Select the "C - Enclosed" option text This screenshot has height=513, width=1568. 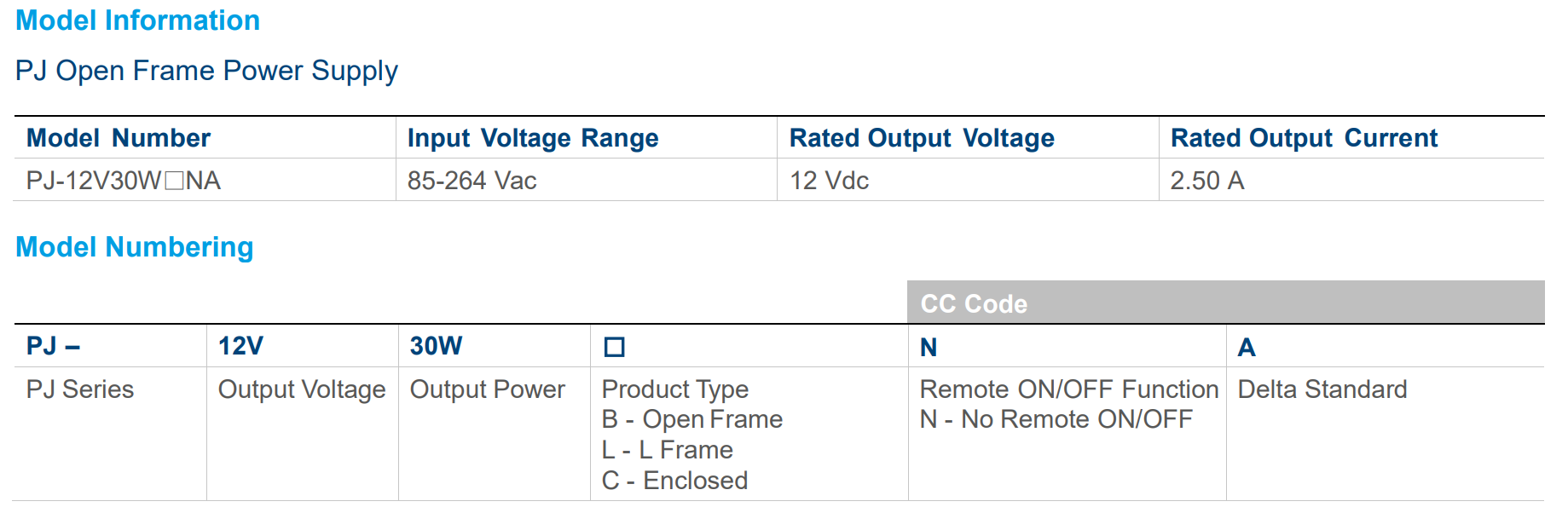[x=674, y=481]
